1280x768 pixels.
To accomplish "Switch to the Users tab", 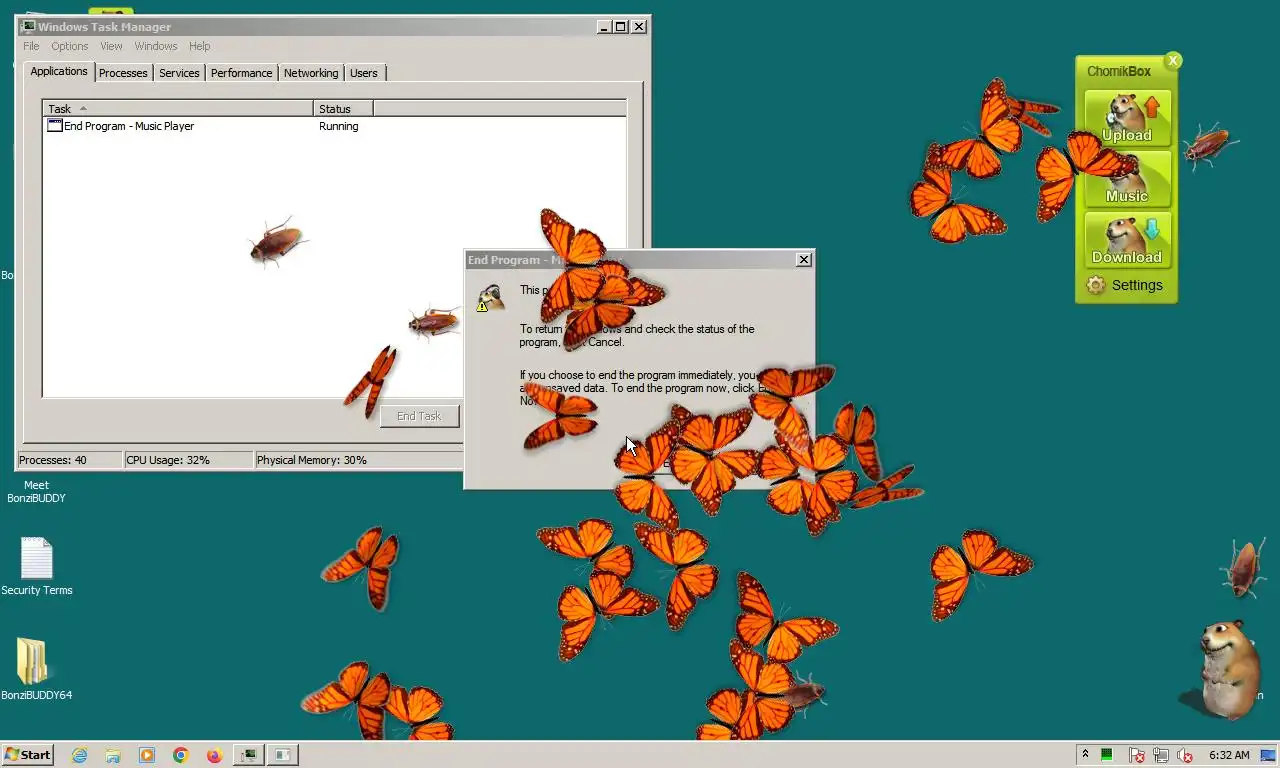I will pos(364,73).
